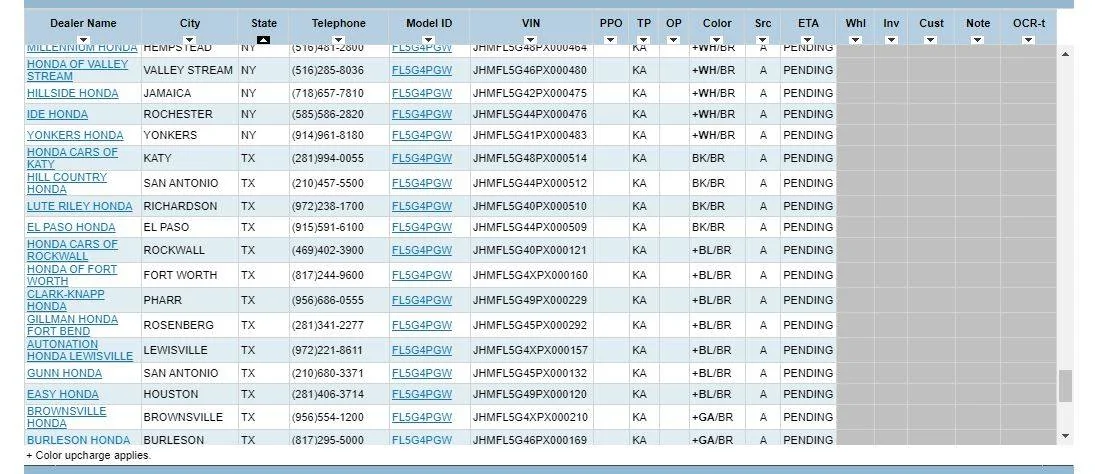Select telephone (914)961-8180
Screen dimensions: 1095x474
pyautogui.click(x=328, y=135)
